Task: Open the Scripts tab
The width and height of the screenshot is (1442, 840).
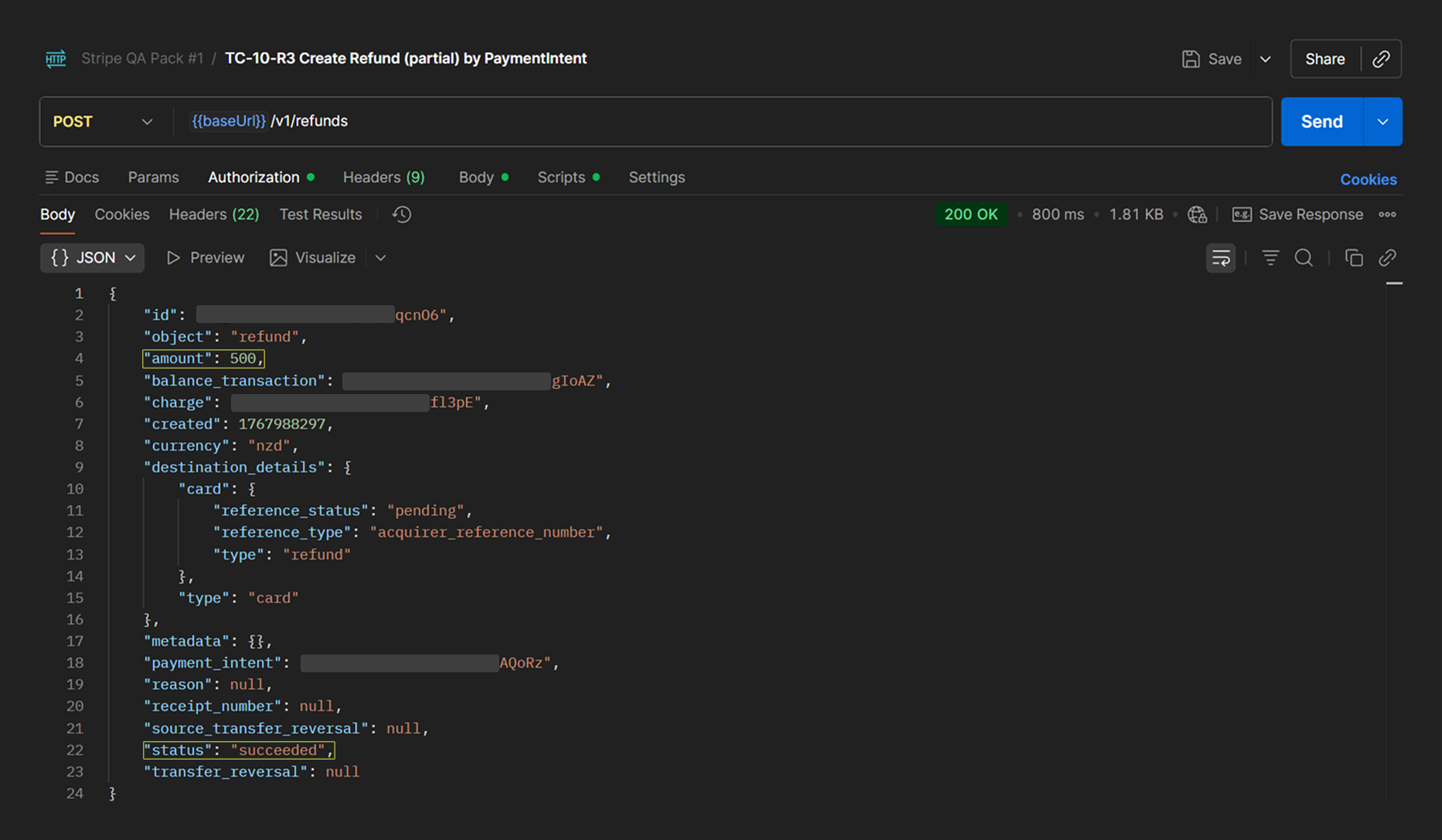Action: (568, 177)
